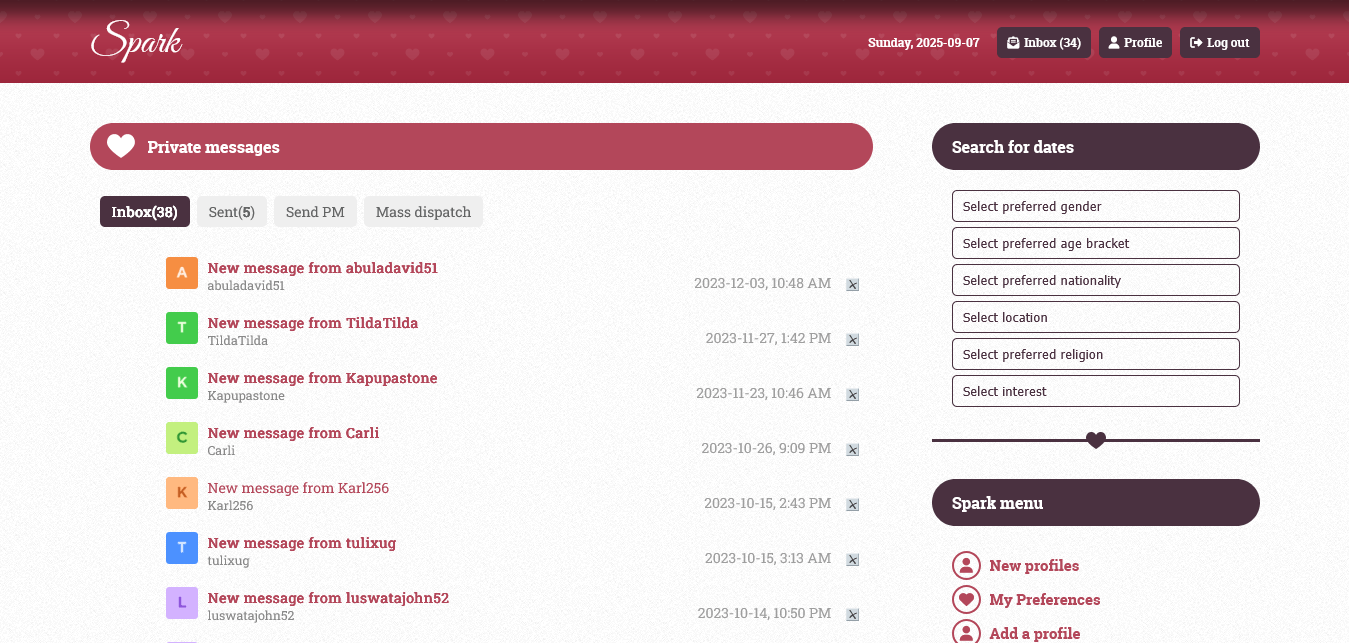
Task: Open the Profile page from header
Action: 1135,43
